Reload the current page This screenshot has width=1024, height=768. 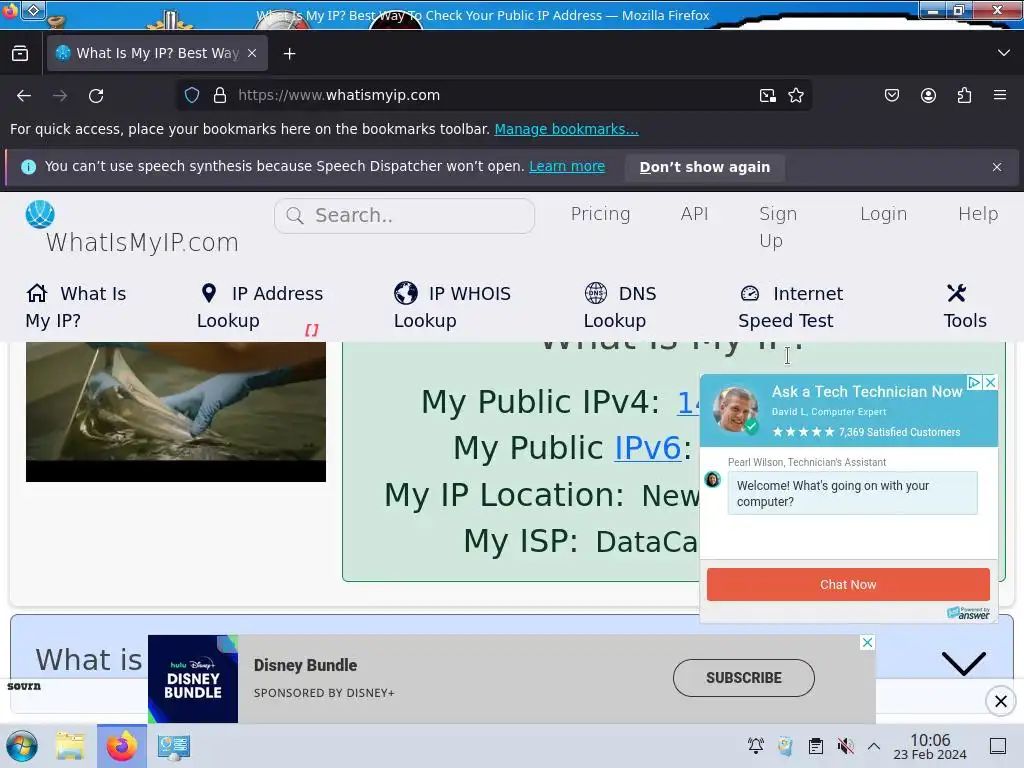point(96,95)
